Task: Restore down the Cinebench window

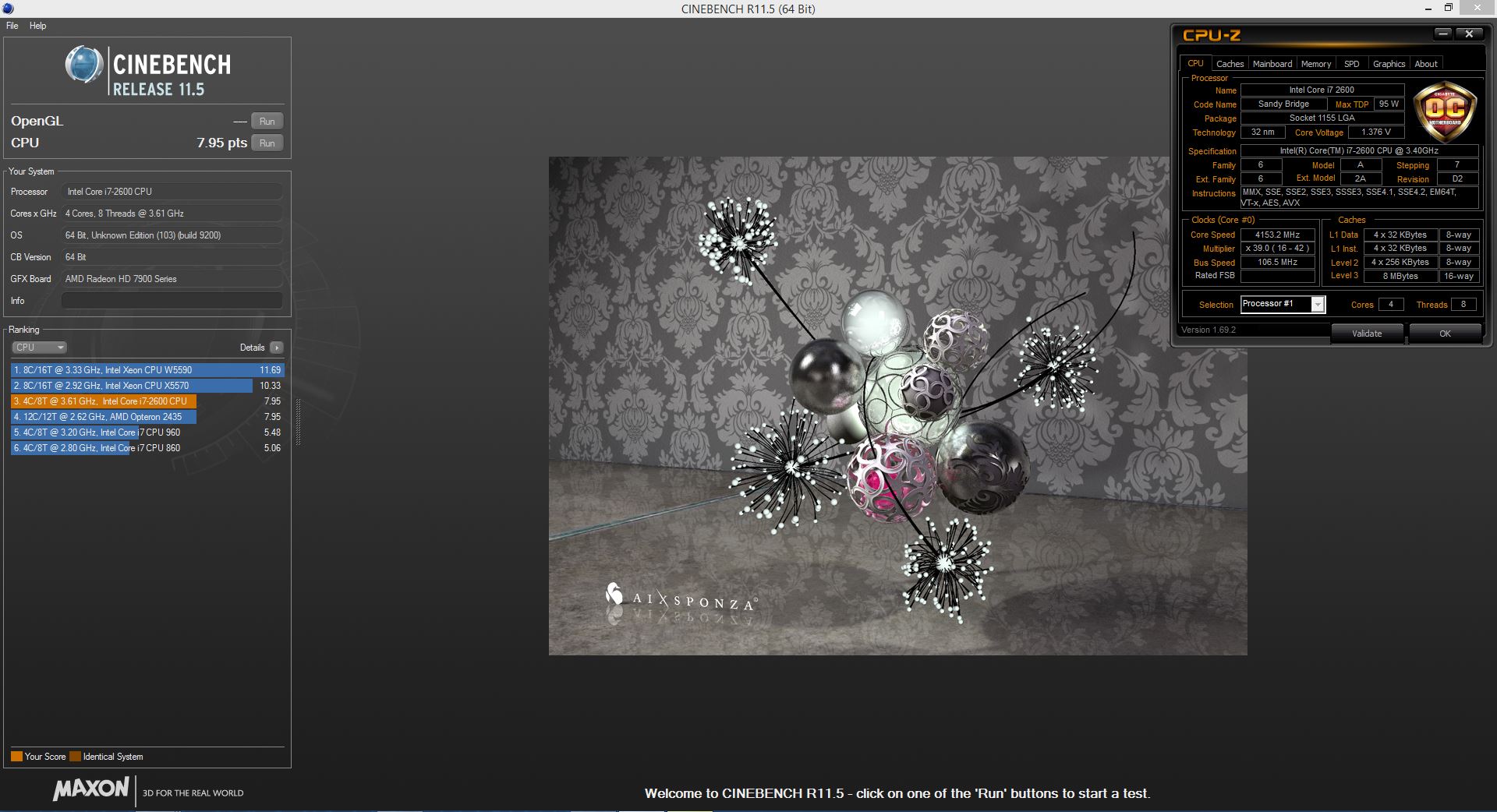Action: pos(1449,9)
